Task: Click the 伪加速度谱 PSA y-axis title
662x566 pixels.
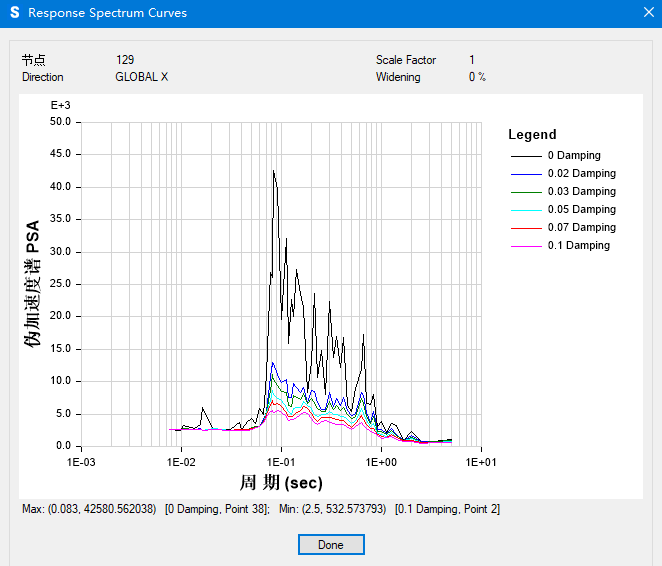Action: click(x=33, y=282)
